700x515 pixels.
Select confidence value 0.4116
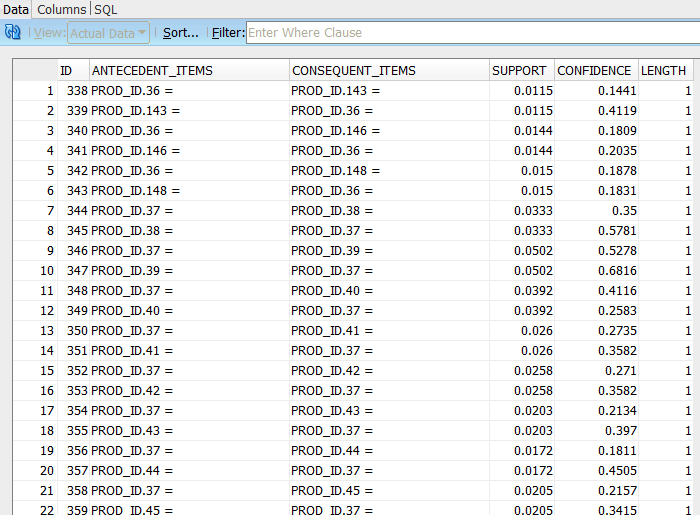(x=596, y=291)
